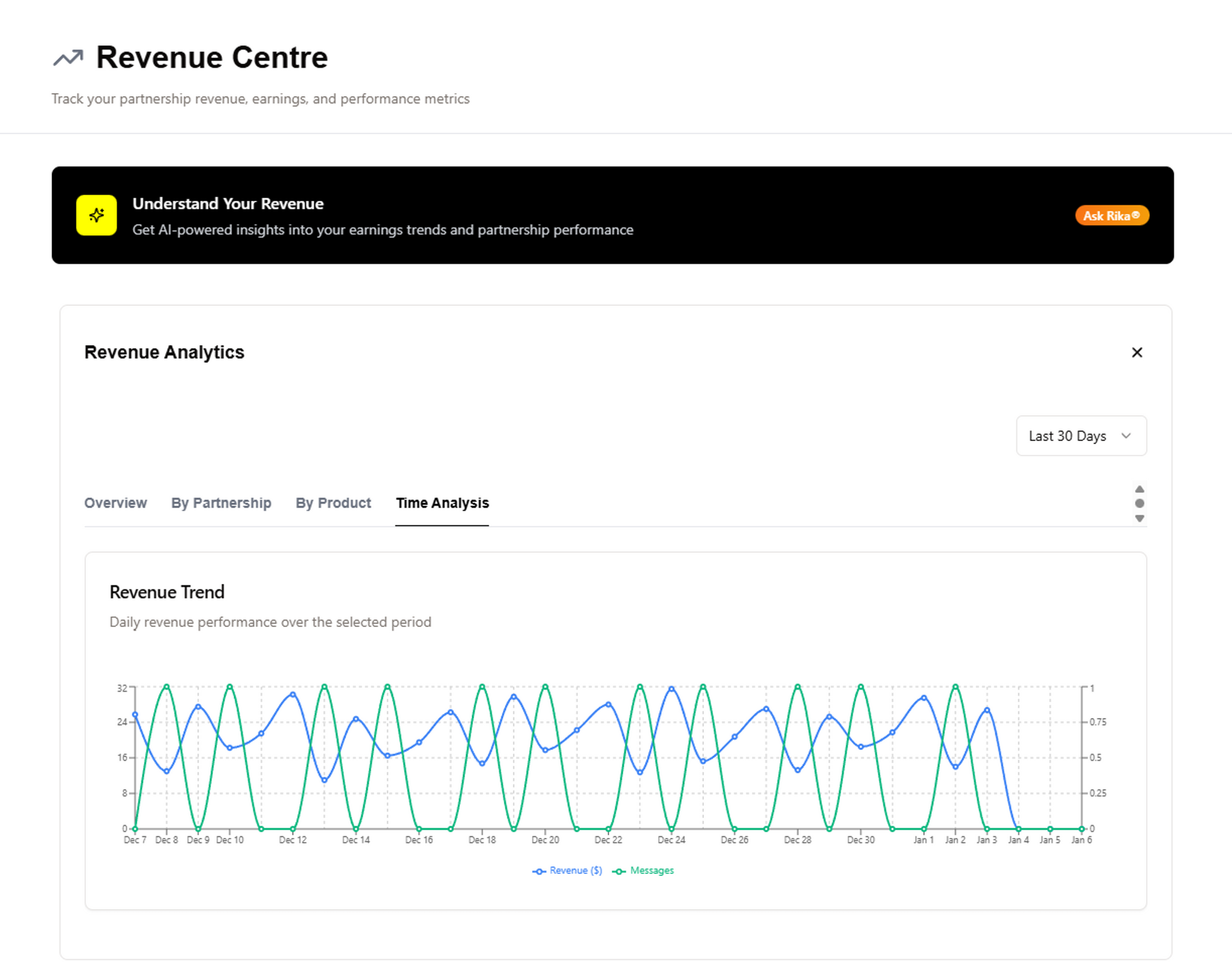1232x965 pixels.
Task: Open the Last 30 Days dropdown
Action: coord(1067,436)
